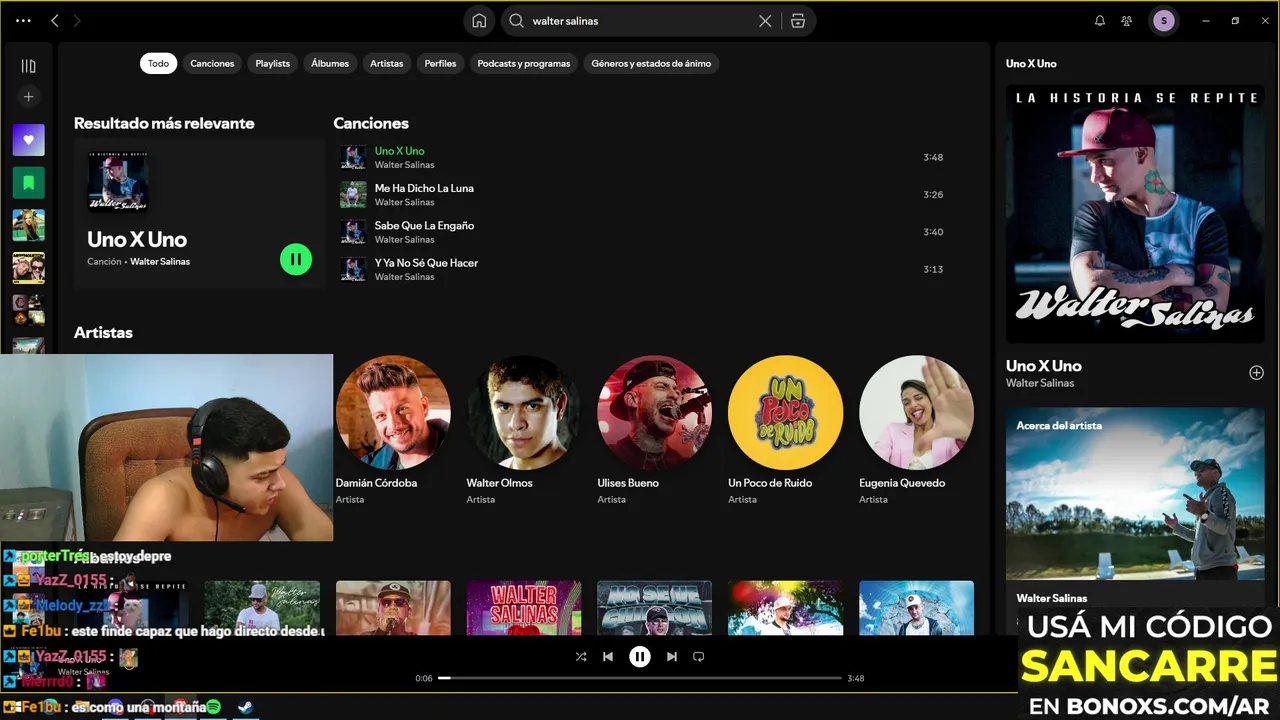Expand Your Library sidebar icon
Image resolution: width=1280 pixels, height=720 pixels.
pos(28,66)
